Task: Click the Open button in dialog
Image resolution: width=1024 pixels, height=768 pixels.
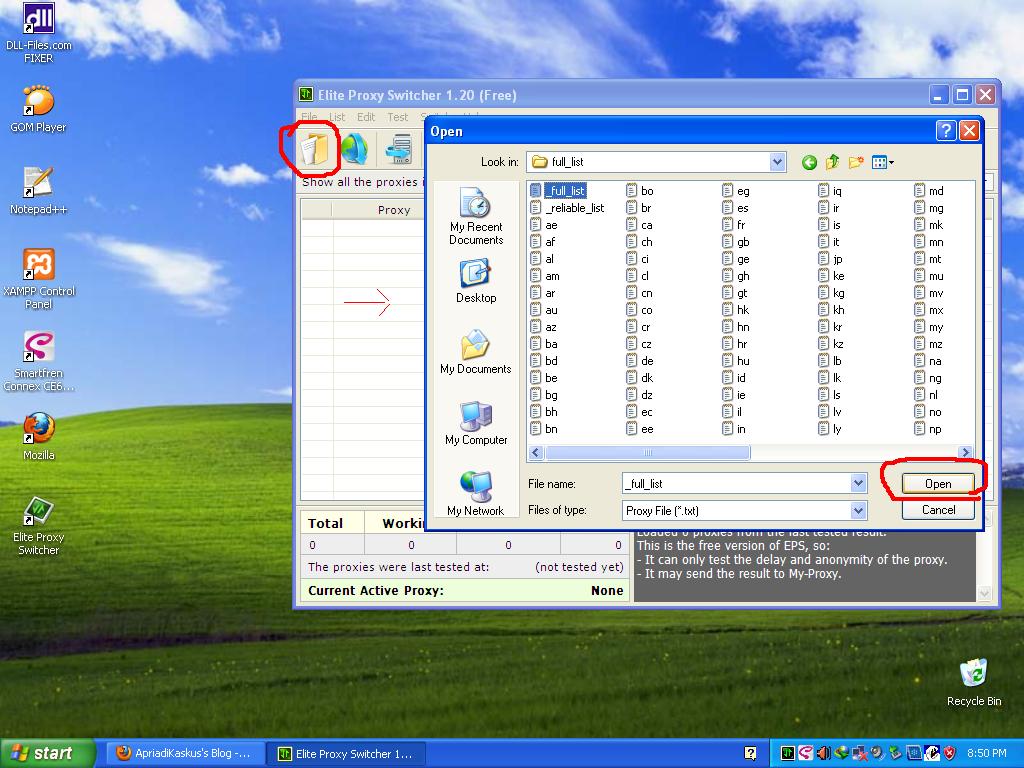Action: 938,484
